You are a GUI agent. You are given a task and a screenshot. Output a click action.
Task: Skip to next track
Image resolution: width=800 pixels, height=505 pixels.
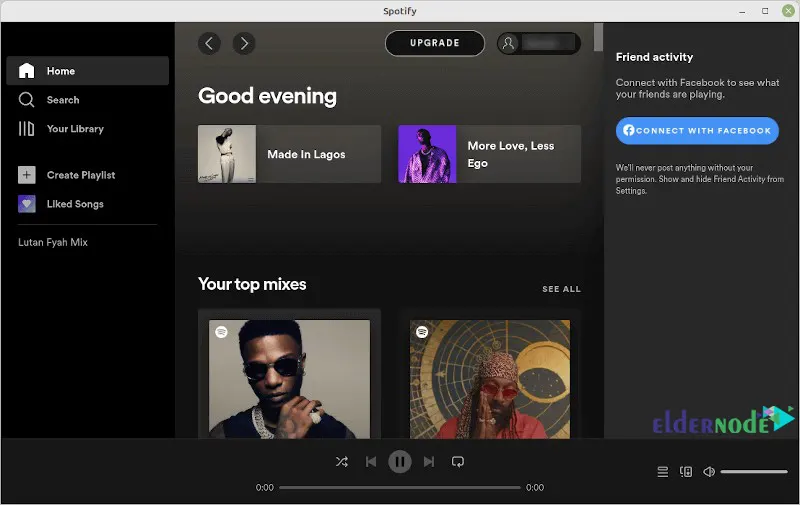point(429,462)
